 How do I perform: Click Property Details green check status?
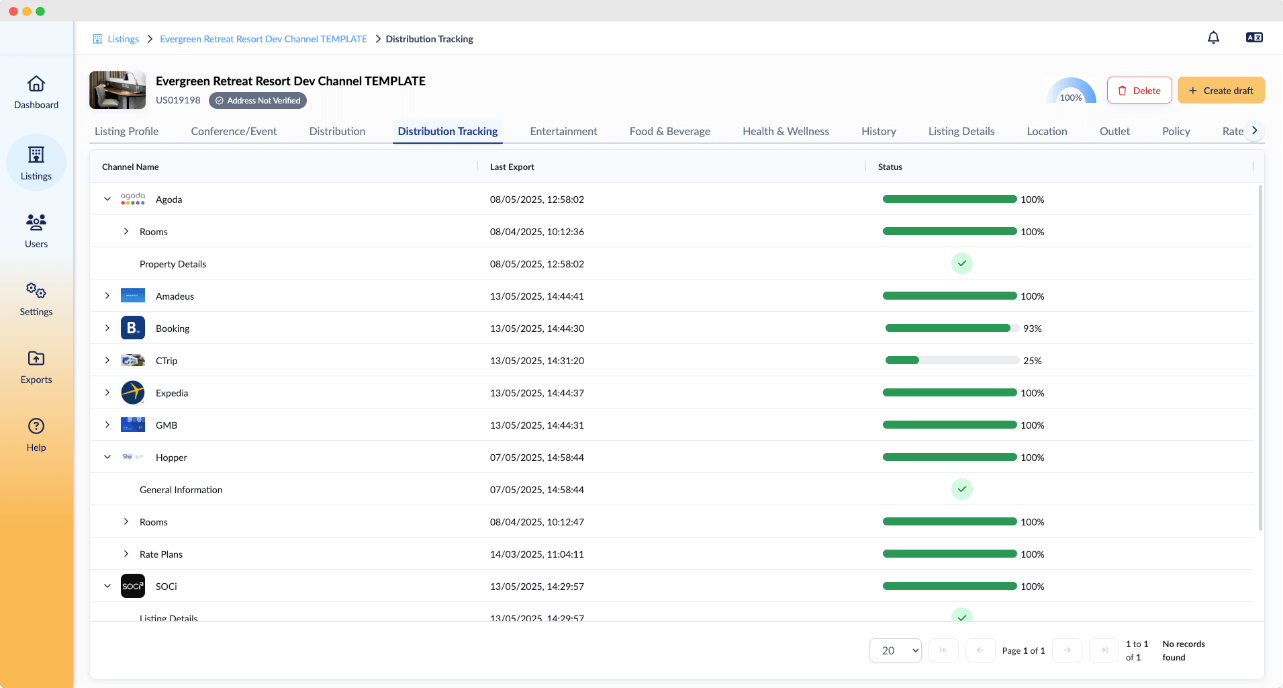pos(962,264)
